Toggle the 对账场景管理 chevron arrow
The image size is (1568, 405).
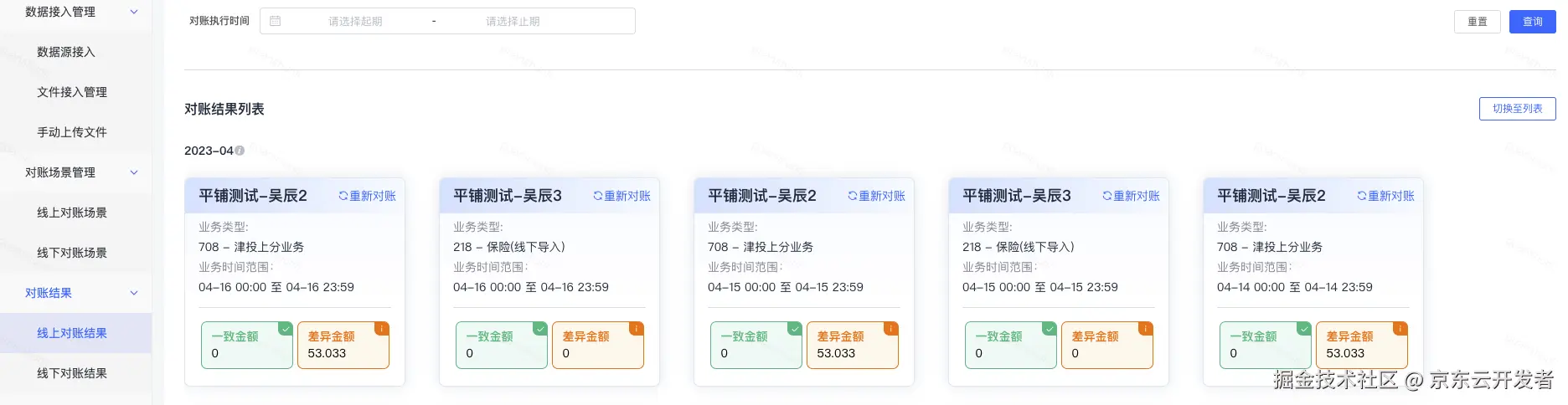coord(134,172)
